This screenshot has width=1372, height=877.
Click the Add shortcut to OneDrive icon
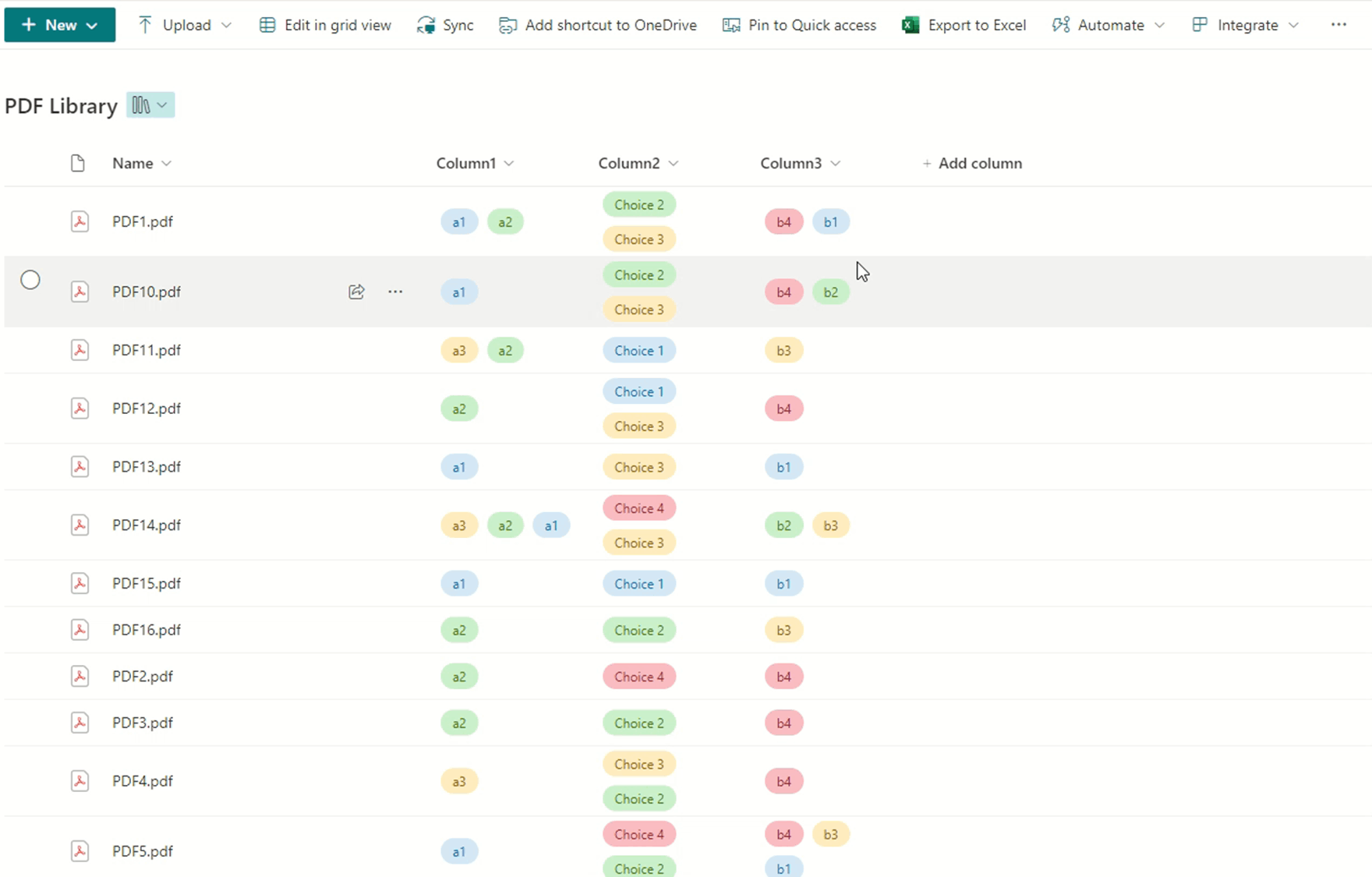(x=507, y=25)
